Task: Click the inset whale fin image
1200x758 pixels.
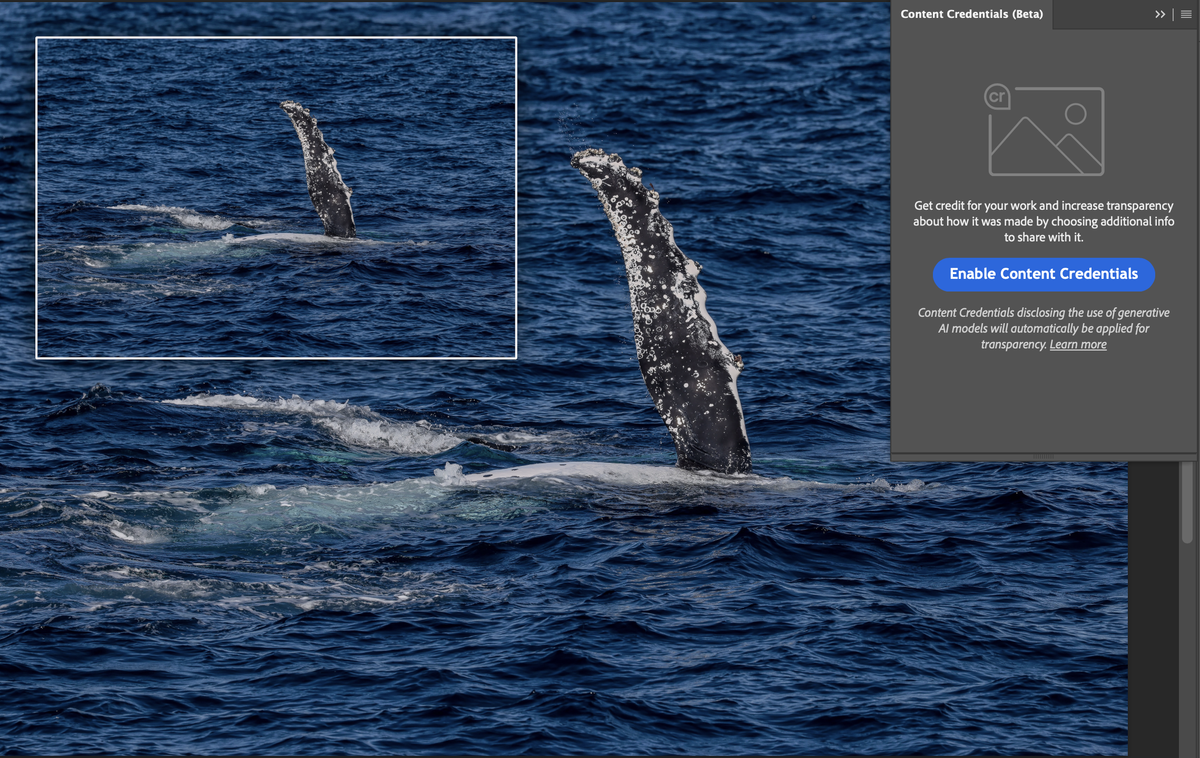Action: pyautogui.click(x=276, y=198)
